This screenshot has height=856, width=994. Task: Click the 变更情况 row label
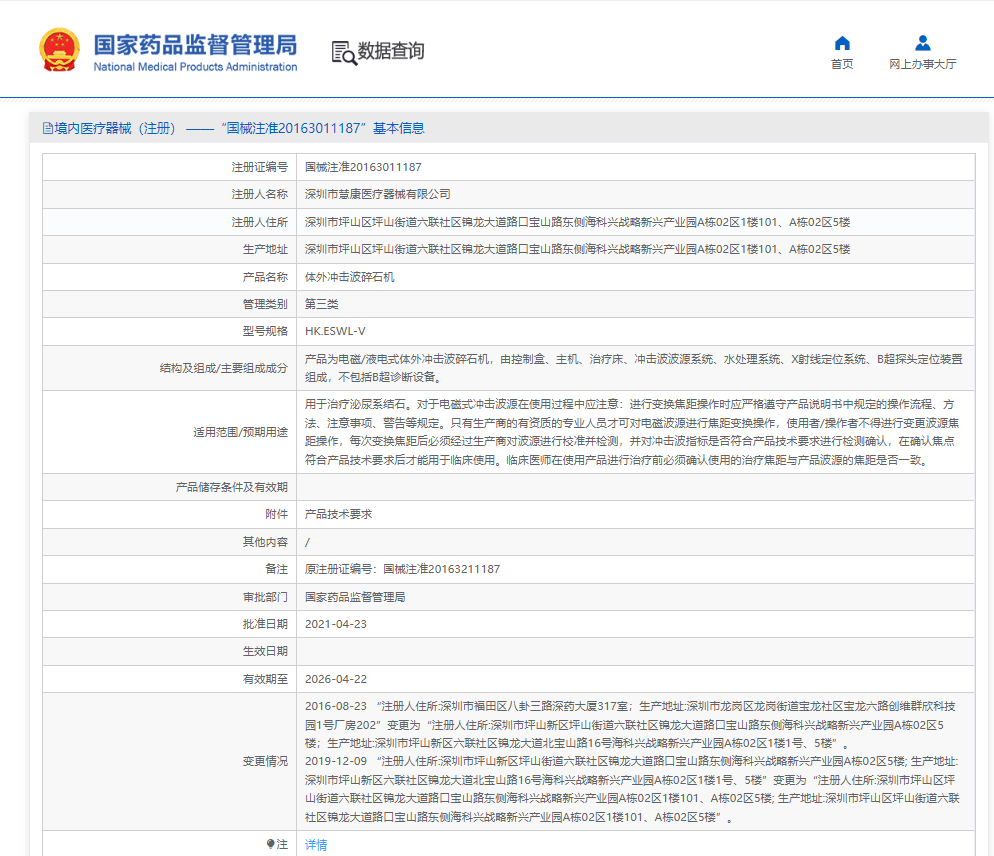[265, 761]
